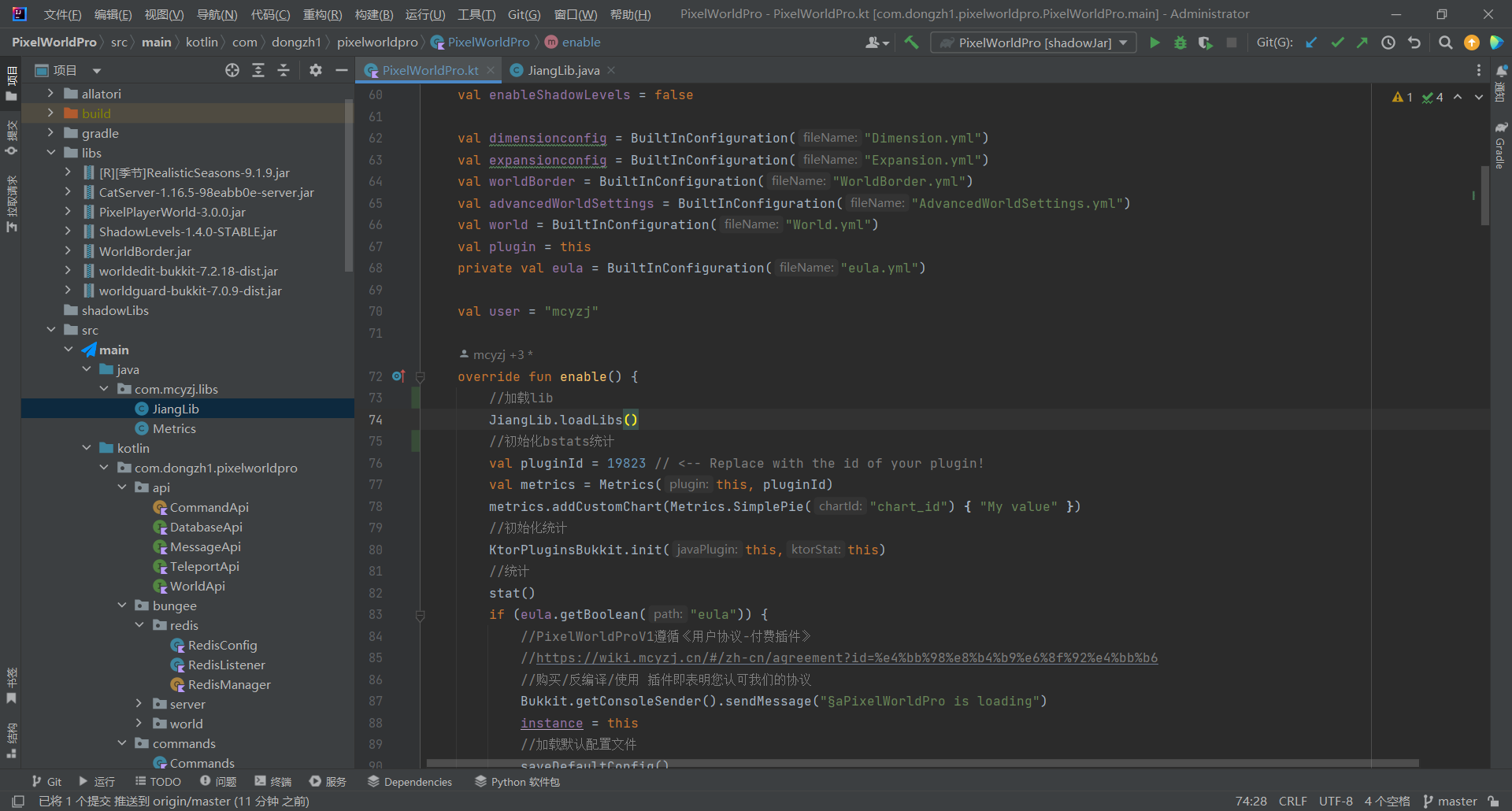The width and height of the screenshot is (1512, 811).
Task: Collapse the libs folder
Action: pyautogui.click(x=50, y=152)
